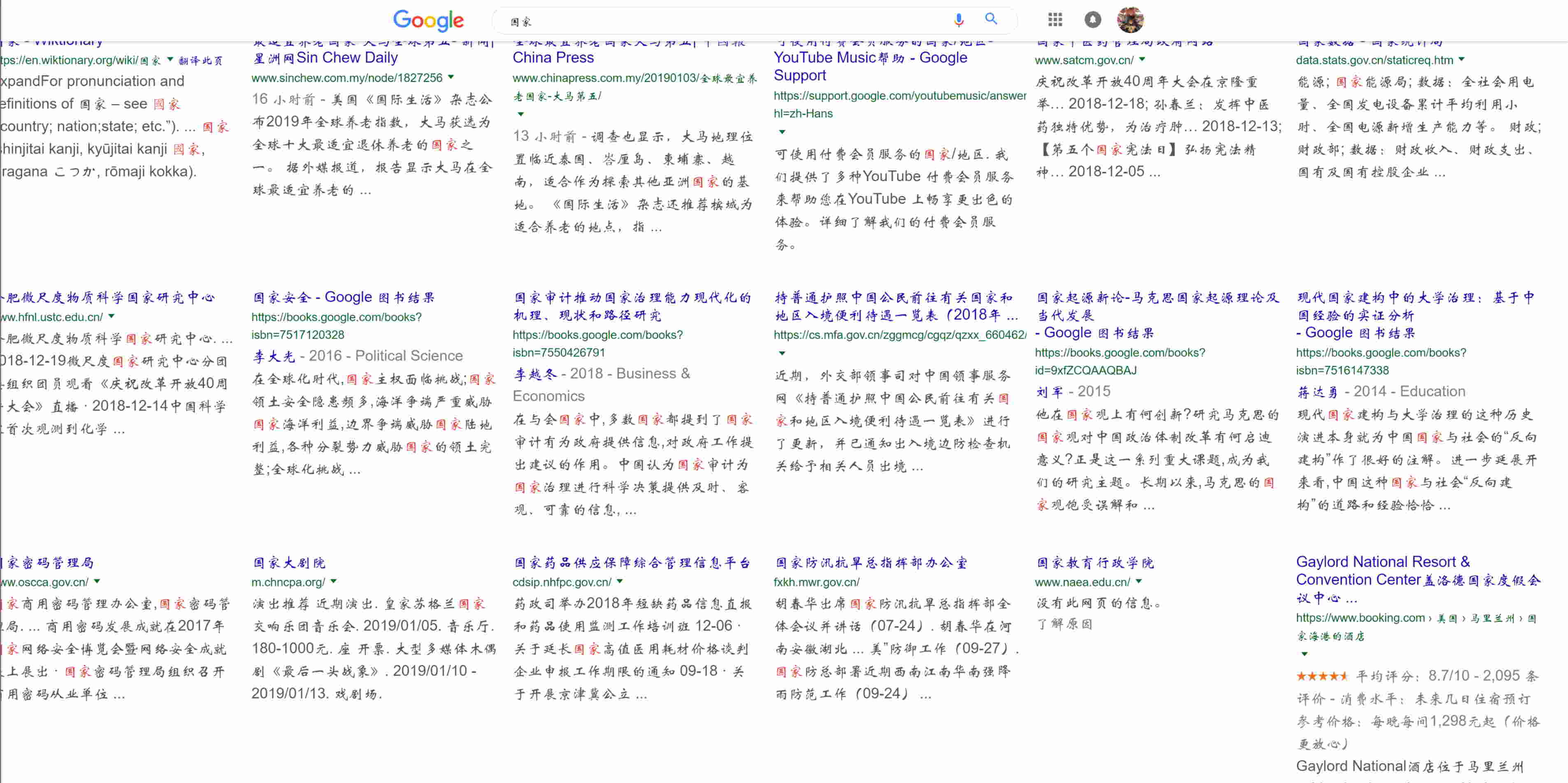Expand dropdown next to www.naea.edu.cn
The image size is (1568, 783).
(1139, 581)
